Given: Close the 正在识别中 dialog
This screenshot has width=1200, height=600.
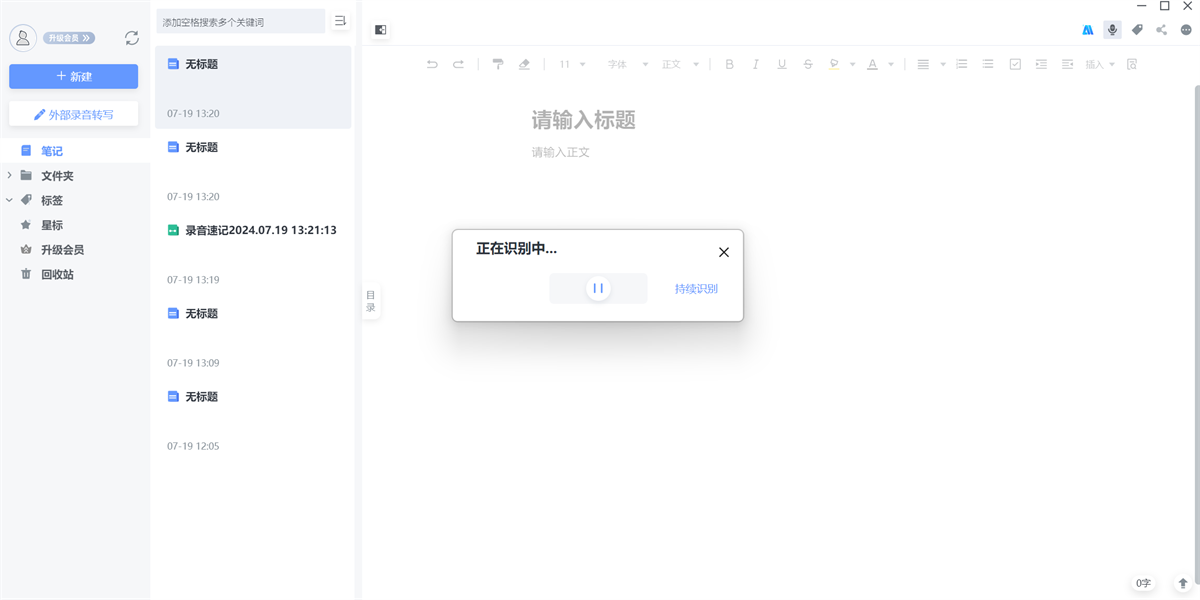Looking at the screenshot, I should [724, 252].
